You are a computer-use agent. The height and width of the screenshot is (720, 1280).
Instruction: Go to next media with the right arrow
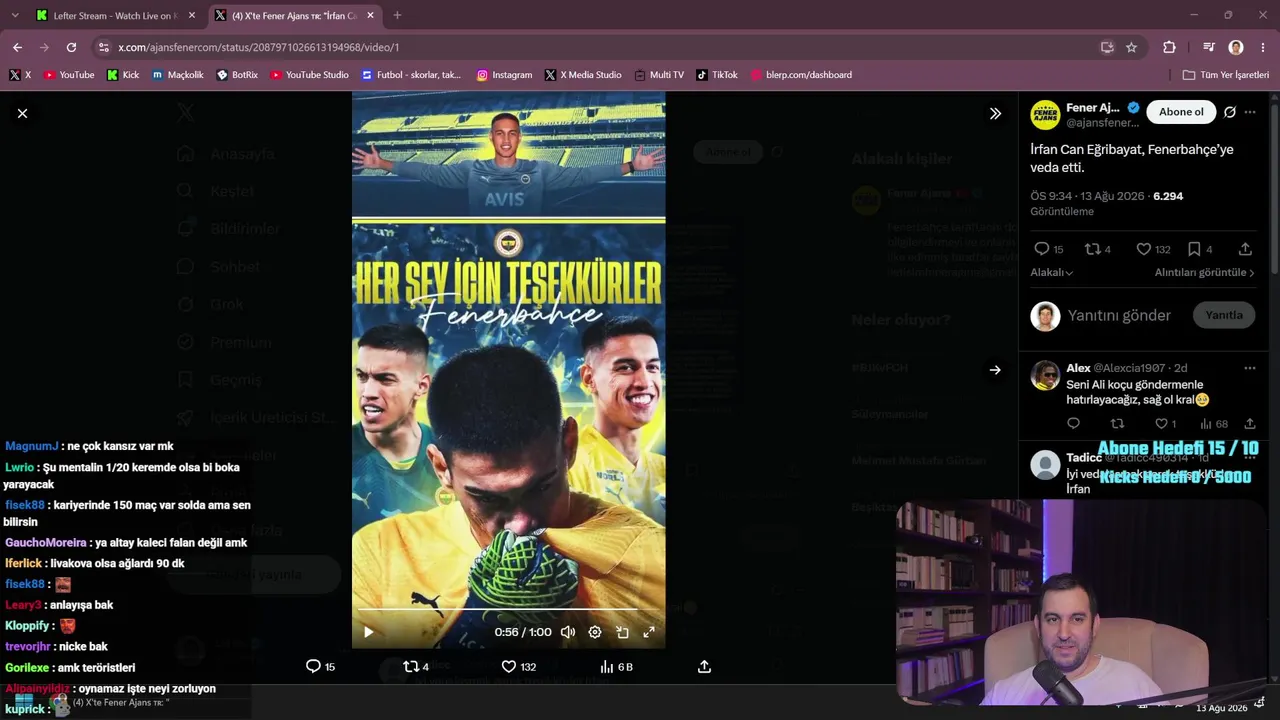tap(995, 370)
